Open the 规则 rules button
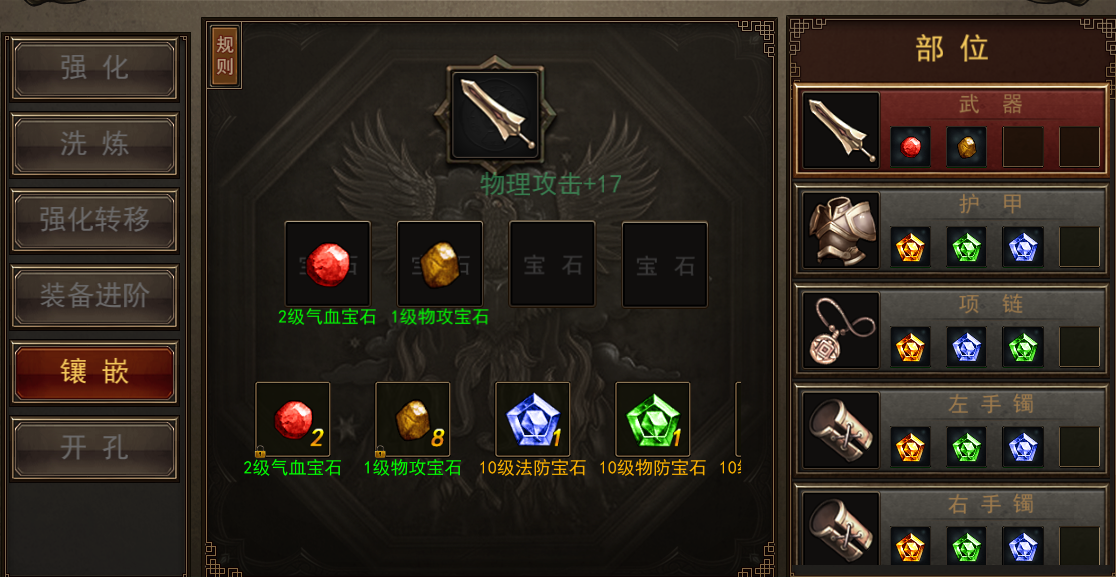 (225, 55)
